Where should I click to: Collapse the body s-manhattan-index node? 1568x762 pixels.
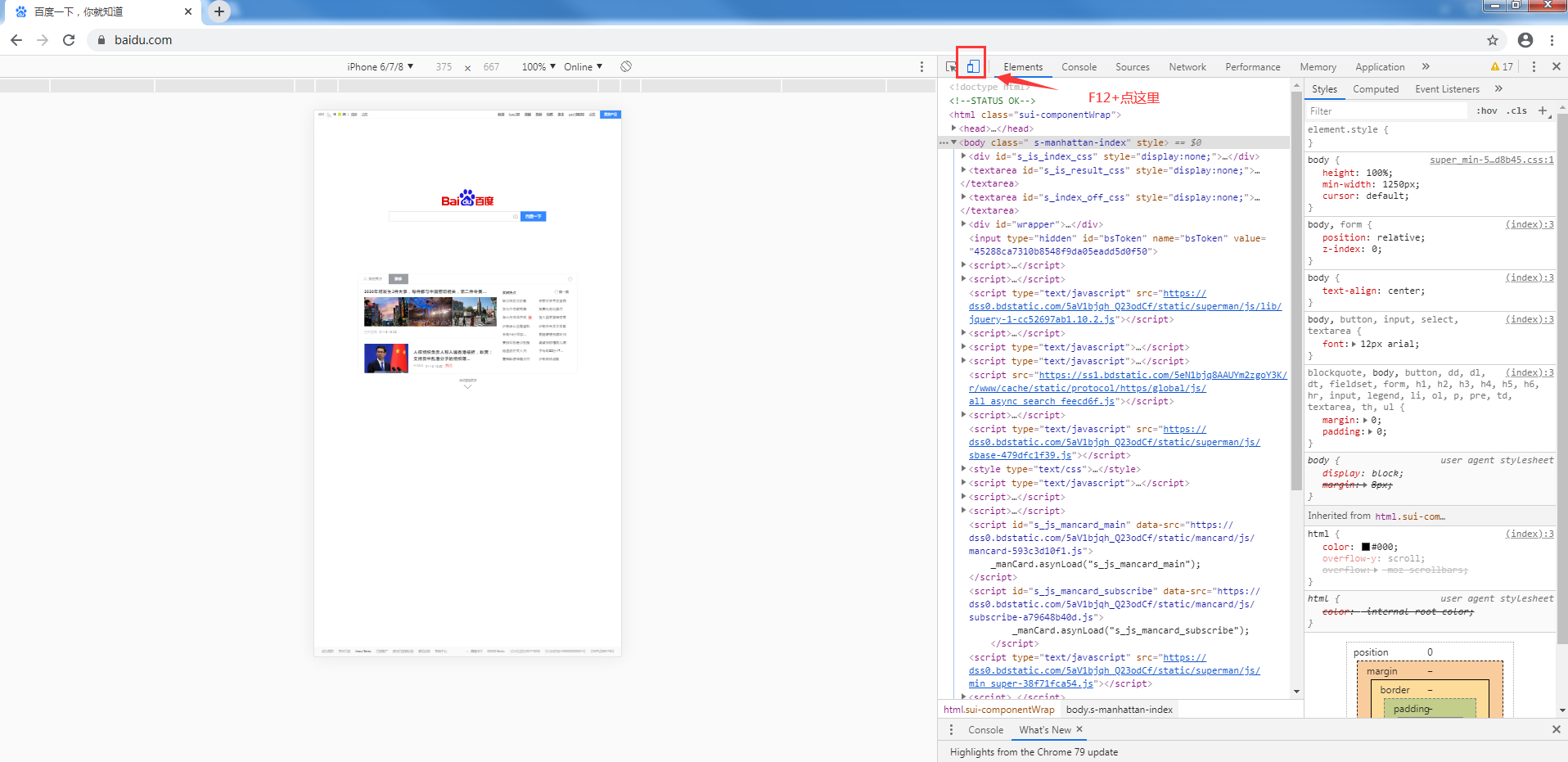point(954,142)
